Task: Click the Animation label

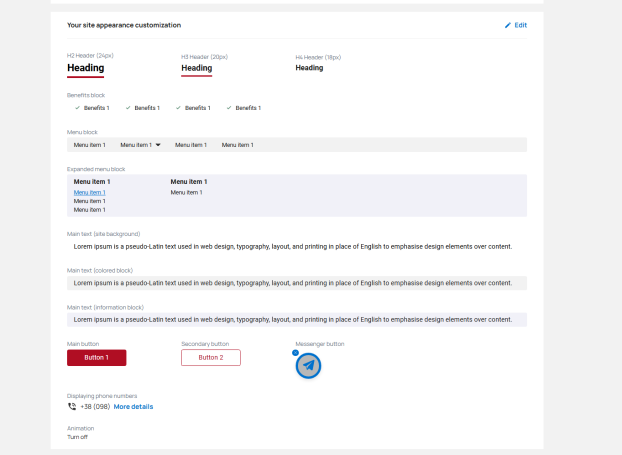Action: (x=81, y=428)
